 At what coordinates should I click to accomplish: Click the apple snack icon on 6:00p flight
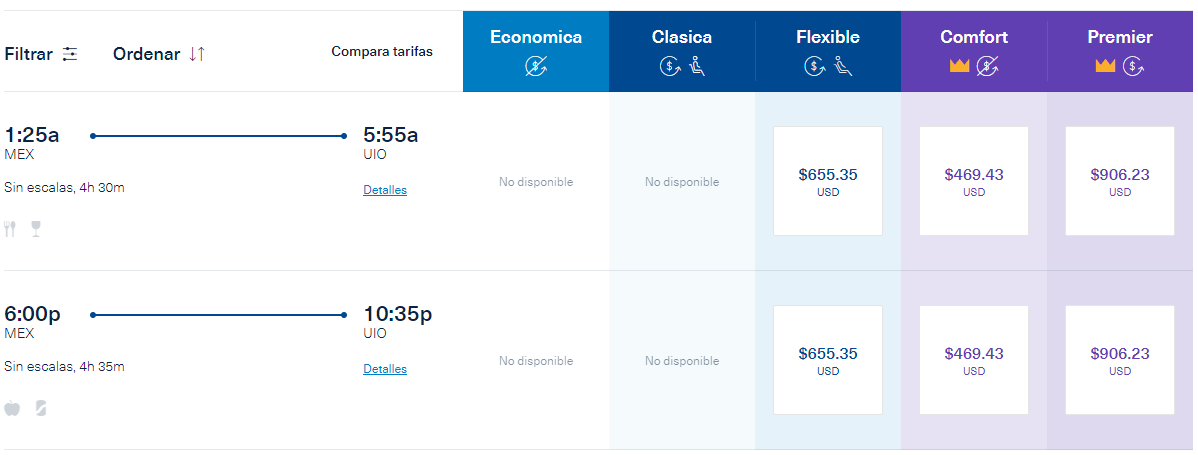13,407
